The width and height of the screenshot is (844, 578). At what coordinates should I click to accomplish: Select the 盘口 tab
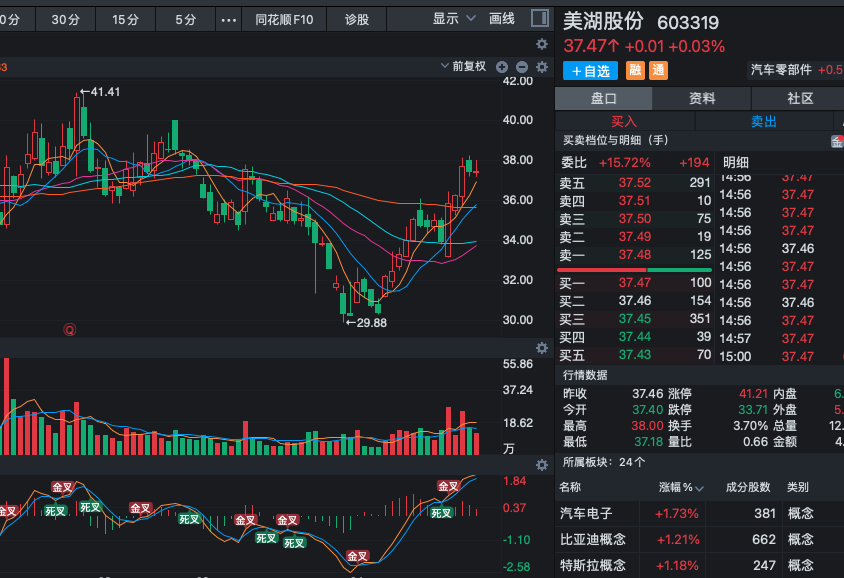click(x=603, y=98)
